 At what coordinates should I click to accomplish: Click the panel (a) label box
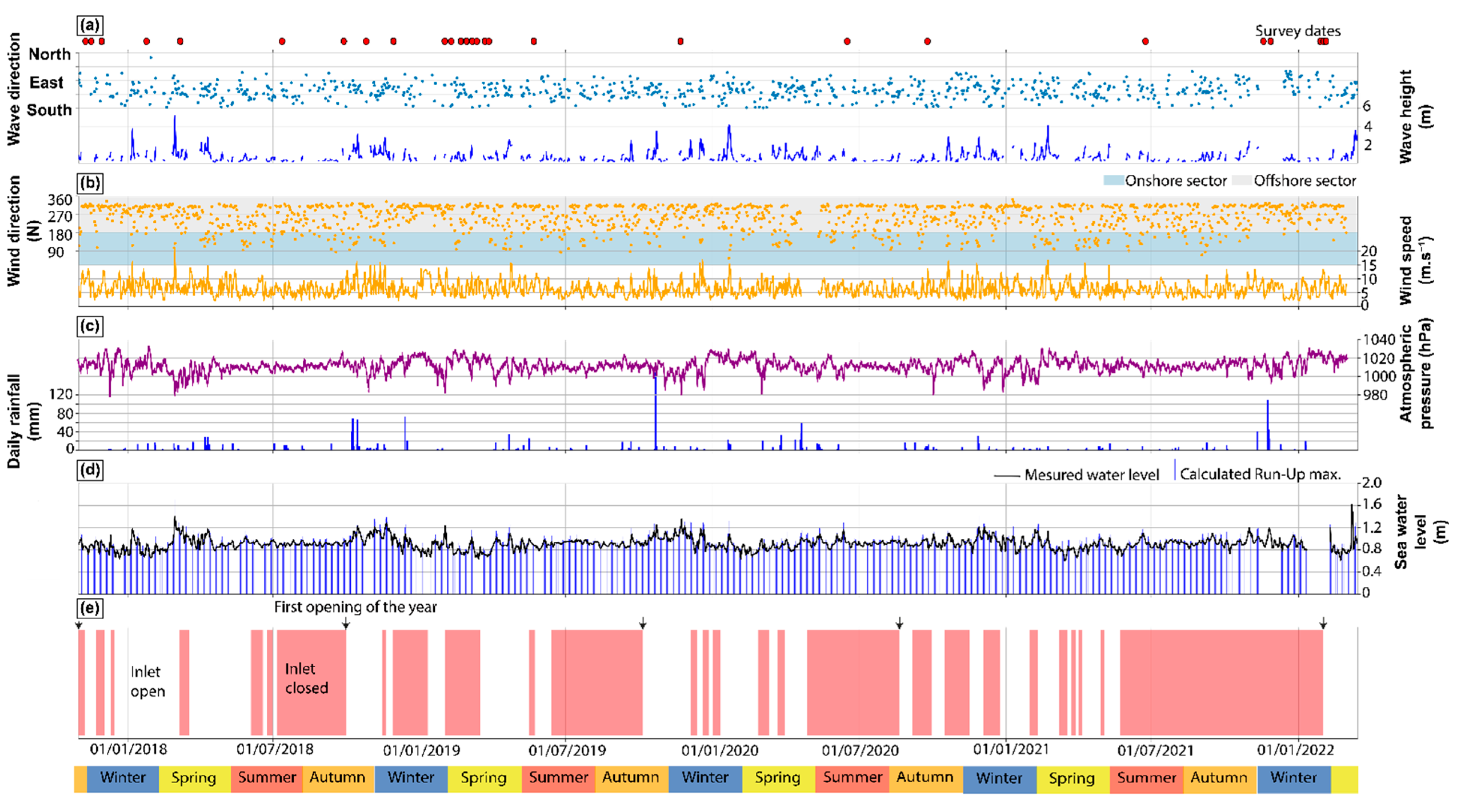[x=90, y=25]
